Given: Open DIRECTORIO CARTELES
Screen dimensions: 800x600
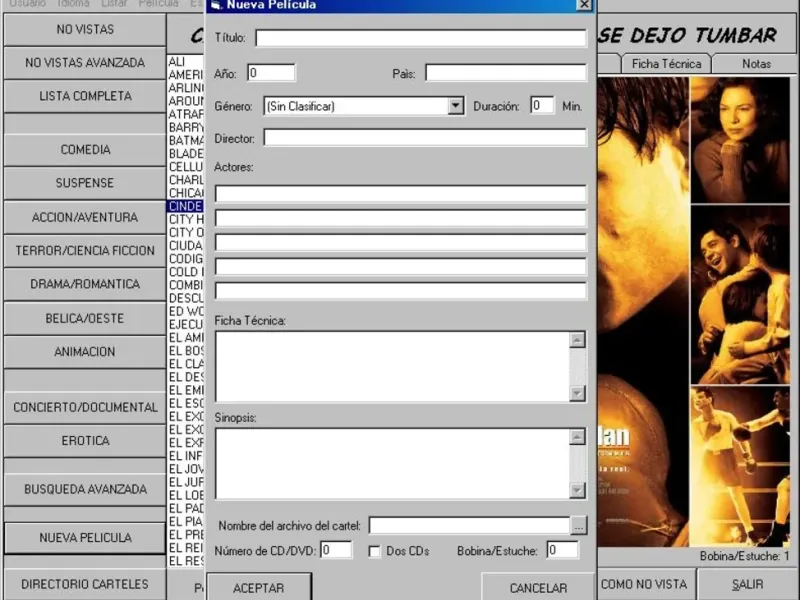Looking at the screenshot, I should [x=85, y=584].
